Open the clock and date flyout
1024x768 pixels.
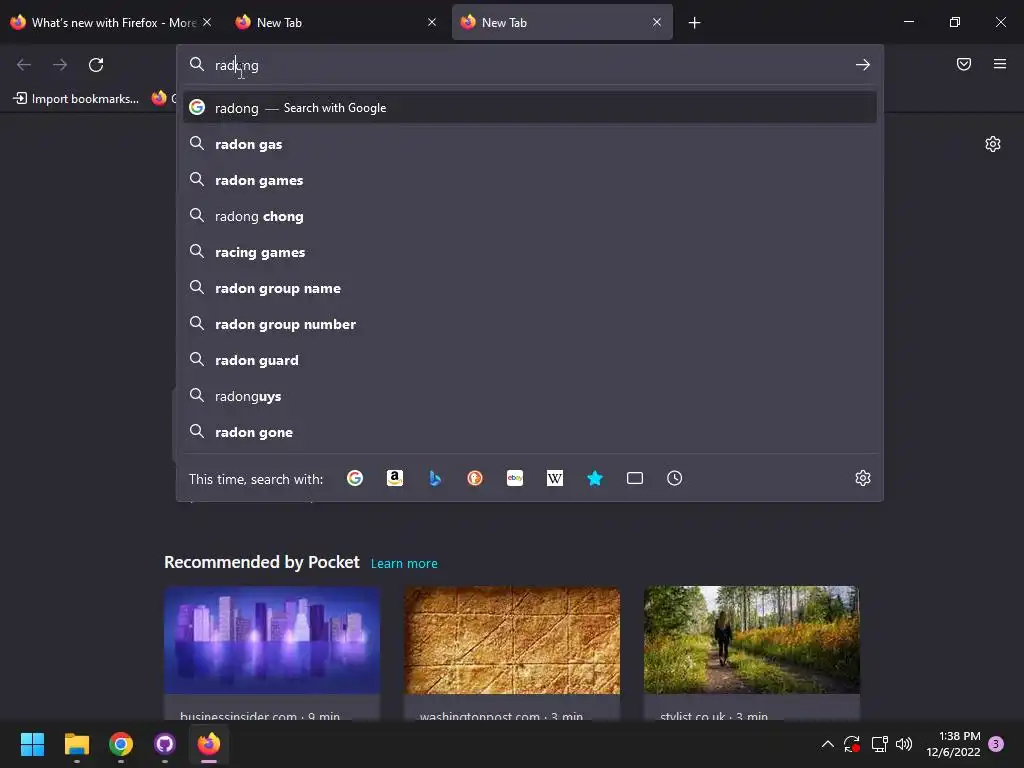click(953, 744)
